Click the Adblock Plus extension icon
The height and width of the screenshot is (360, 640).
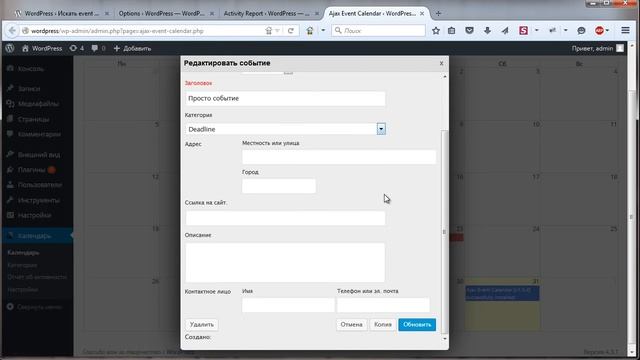pos(599,31)
